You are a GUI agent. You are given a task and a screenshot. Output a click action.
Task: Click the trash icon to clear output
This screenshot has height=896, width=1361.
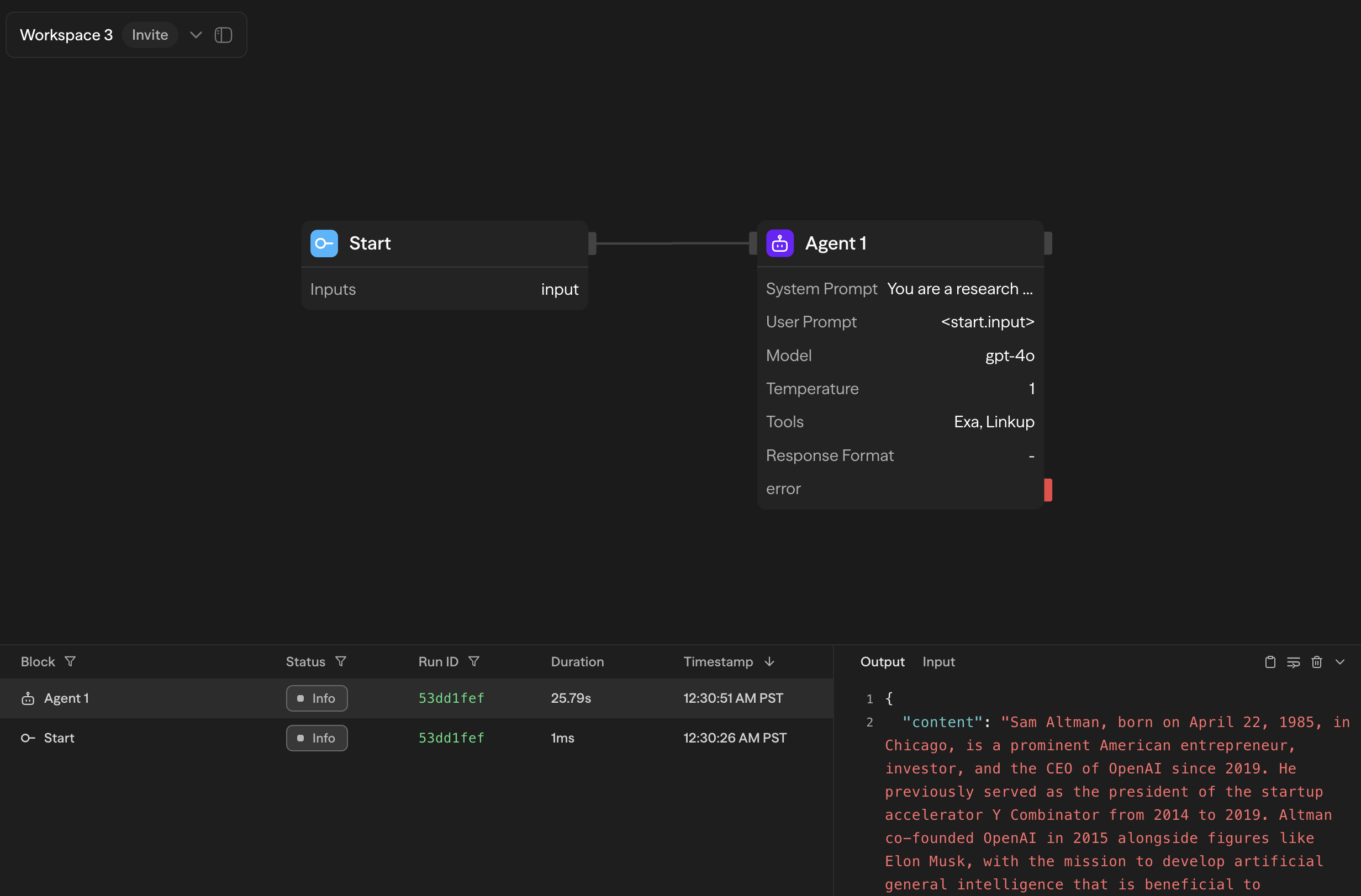click(1317, 661)
